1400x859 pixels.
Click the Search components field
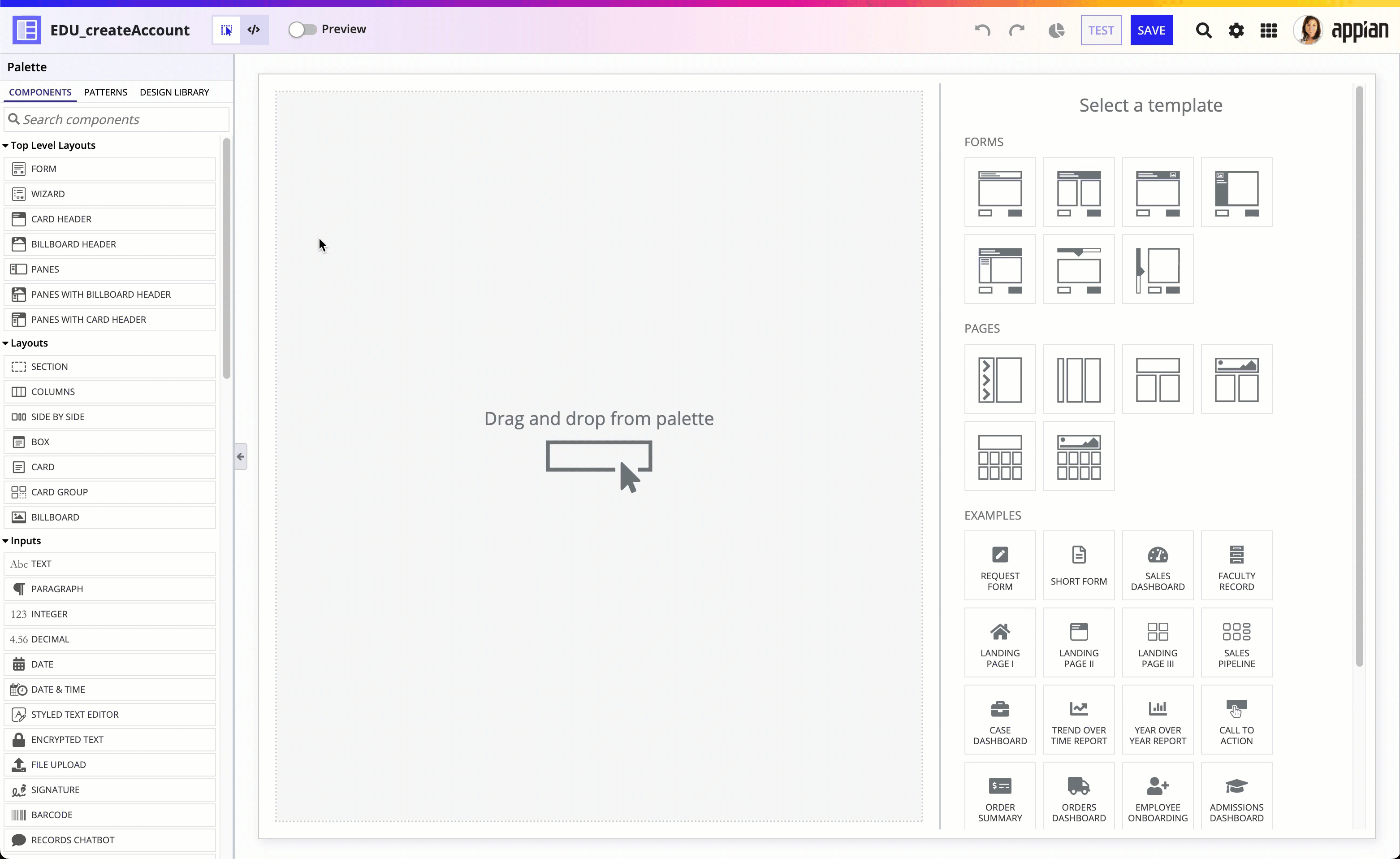(x=117, y=119)
